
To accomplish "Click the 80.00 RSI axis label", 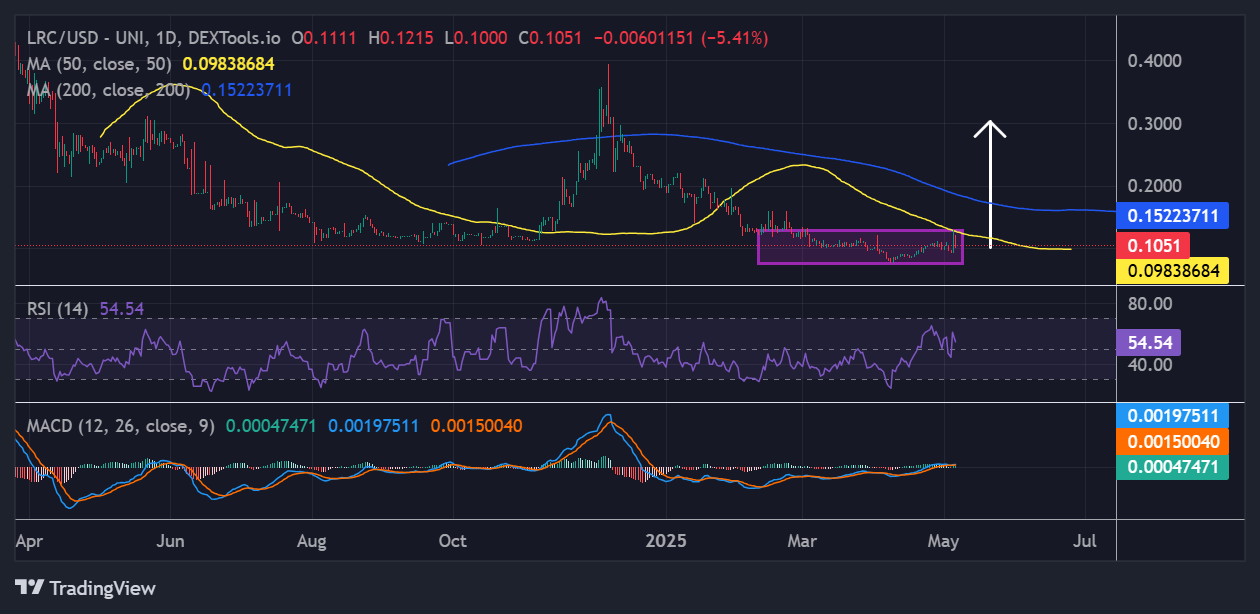I will pyautogui.click(x=1150, y=303).
